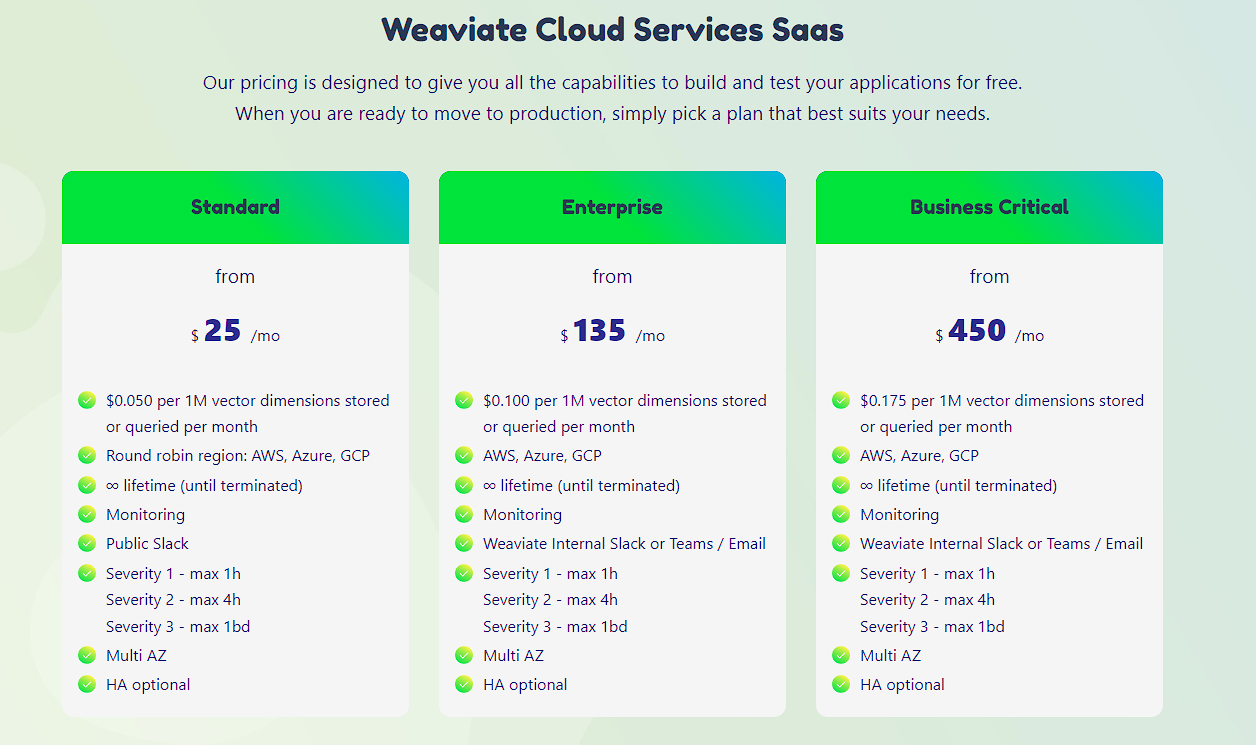Click Standard's 'Severity 3 - max 1bd' text
This screenshot has width=1256, height=745.
(178, 626)
